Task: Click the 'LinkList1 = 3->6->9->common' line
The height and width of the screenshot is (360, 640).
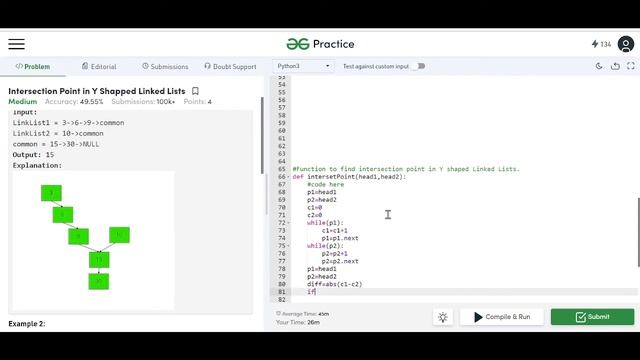Action: click(69, 123)
